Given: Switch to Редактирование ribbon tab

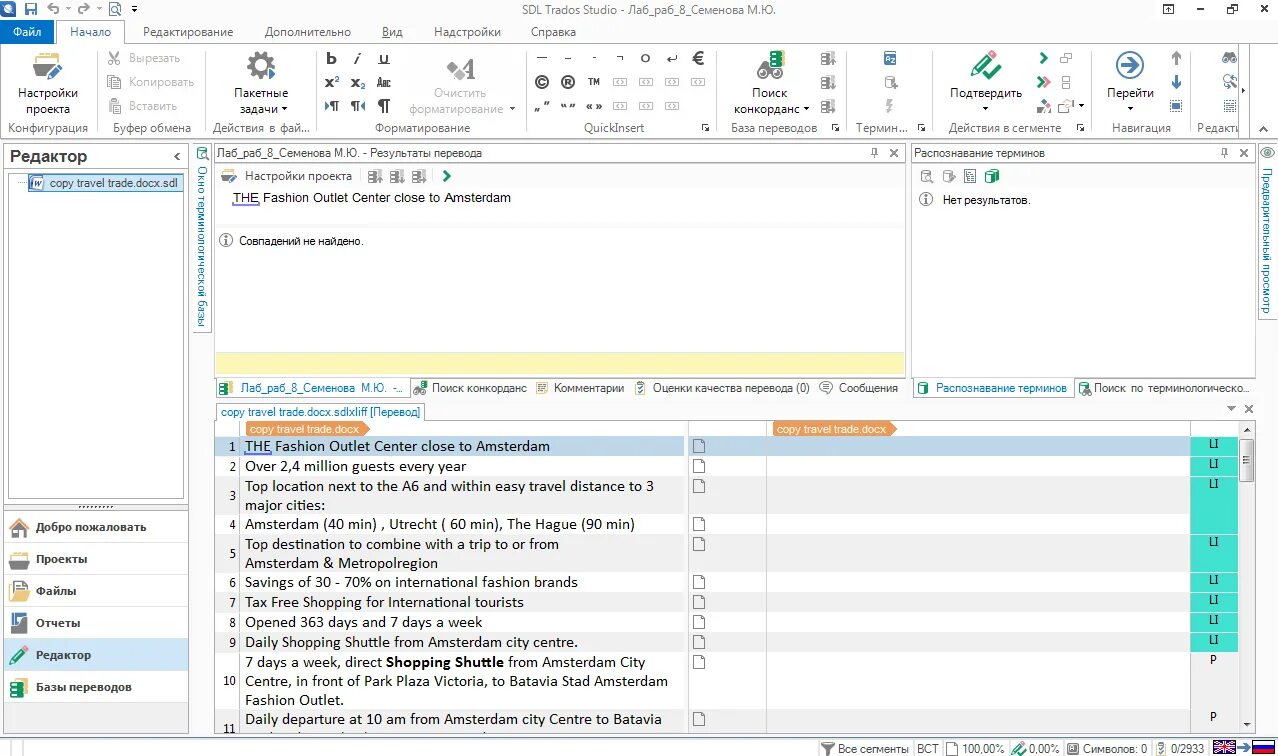Looking at the screenshot, I should tap(188, 32).
